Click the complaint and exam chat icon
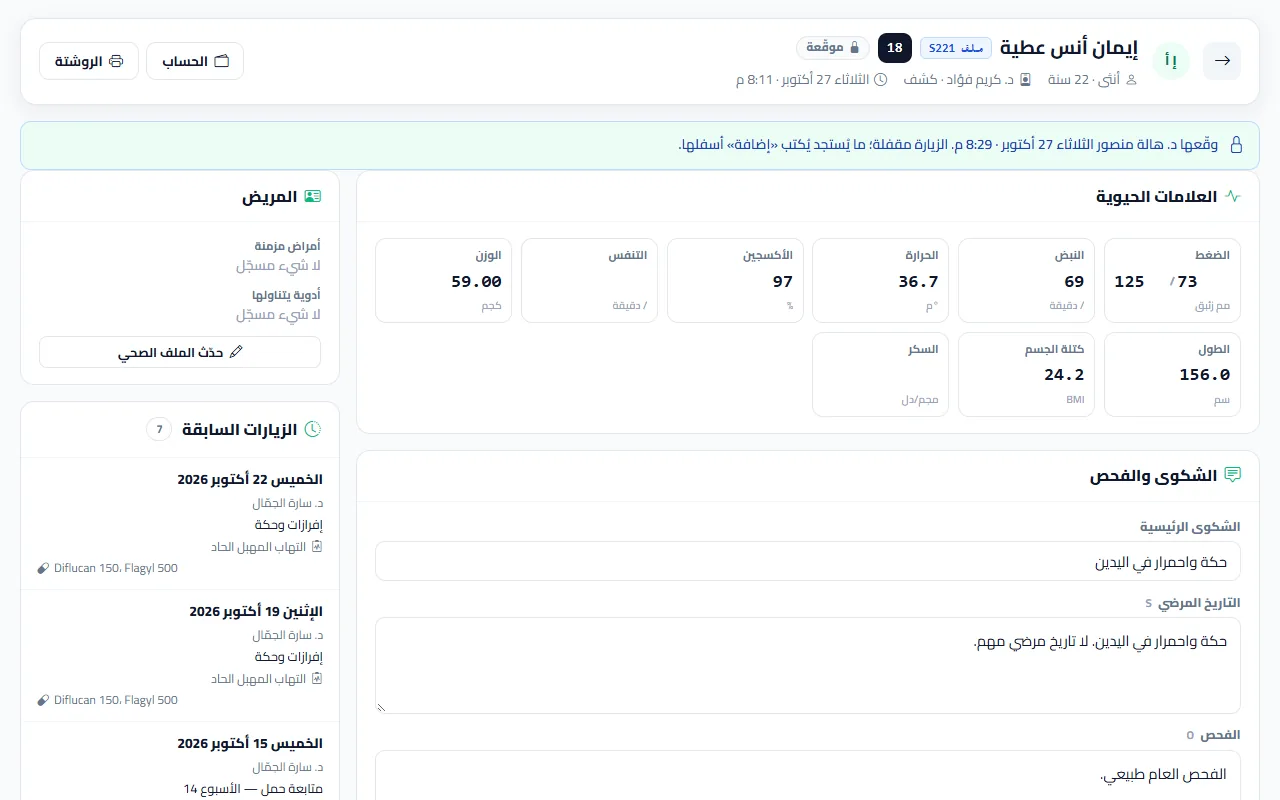The height and width of the screenshot is (800, 1280). click(x=1233, y=475)
